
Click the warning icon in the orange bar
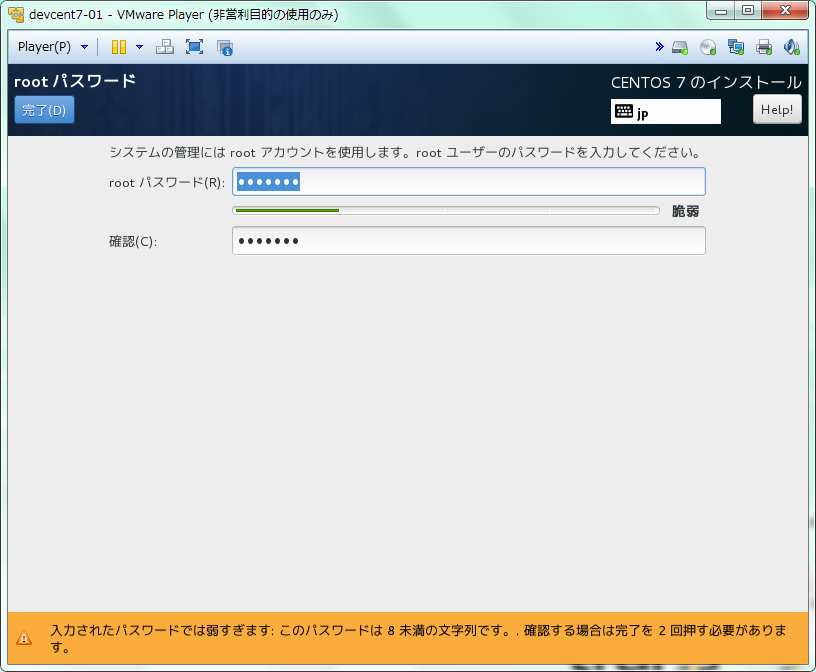tap(25, 638)
